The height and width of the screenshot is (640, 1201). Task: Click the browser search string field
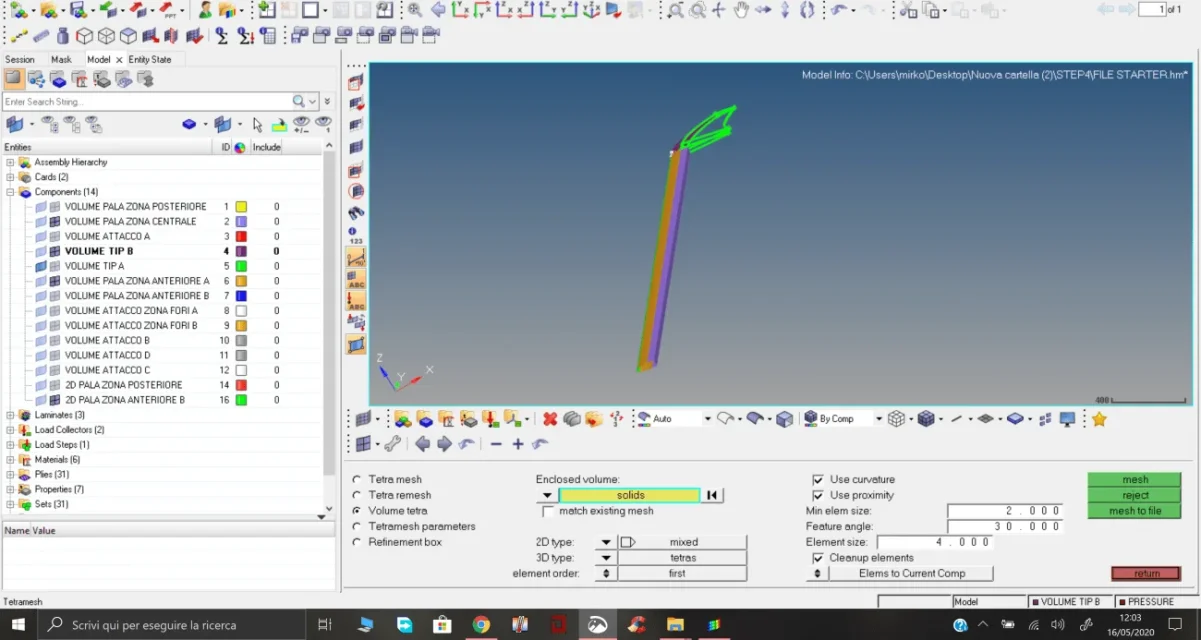point(146,102)
